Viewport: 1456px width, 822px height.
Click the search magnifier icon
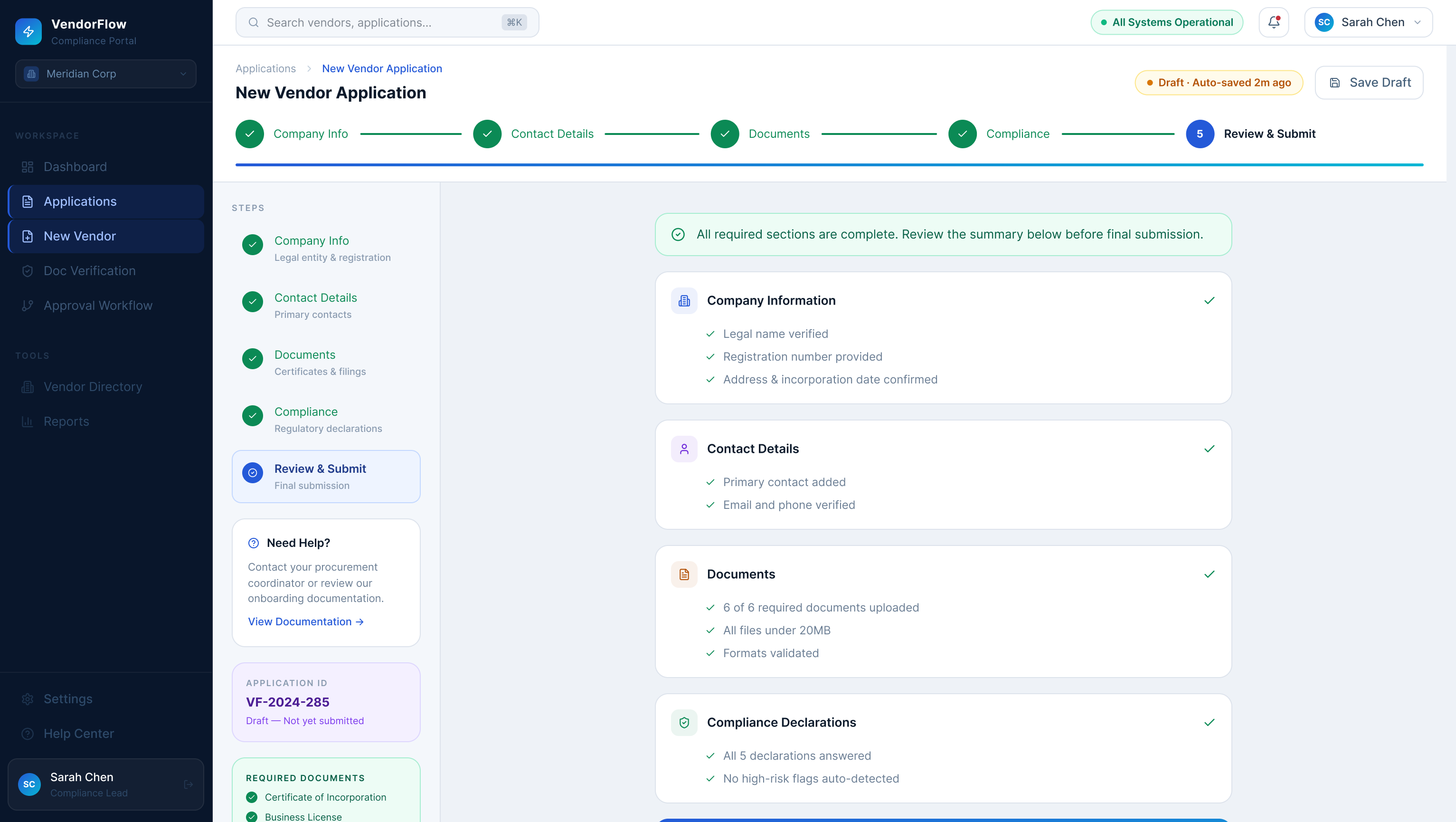[254, 23]
